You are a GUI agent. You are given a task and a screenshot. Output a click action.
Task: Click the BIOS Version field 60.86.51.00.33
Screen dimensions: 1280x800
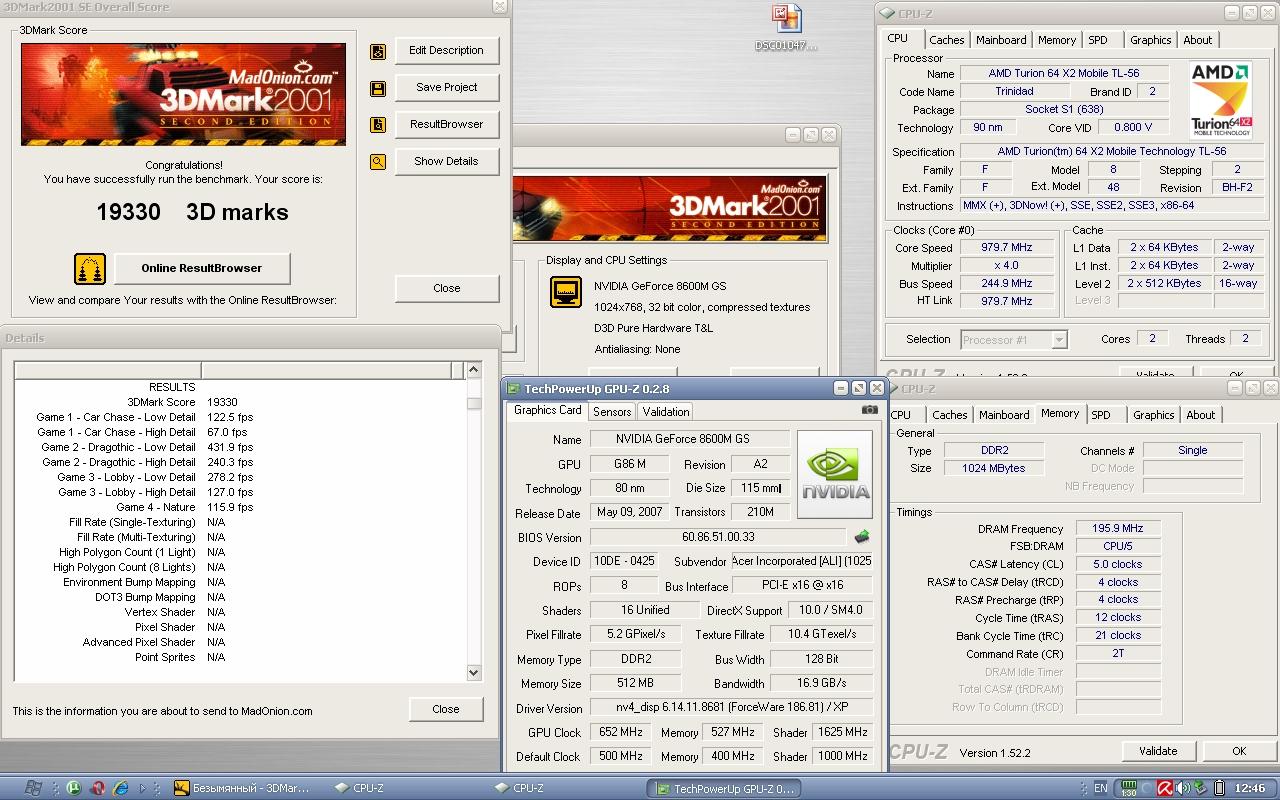point(718,537)
